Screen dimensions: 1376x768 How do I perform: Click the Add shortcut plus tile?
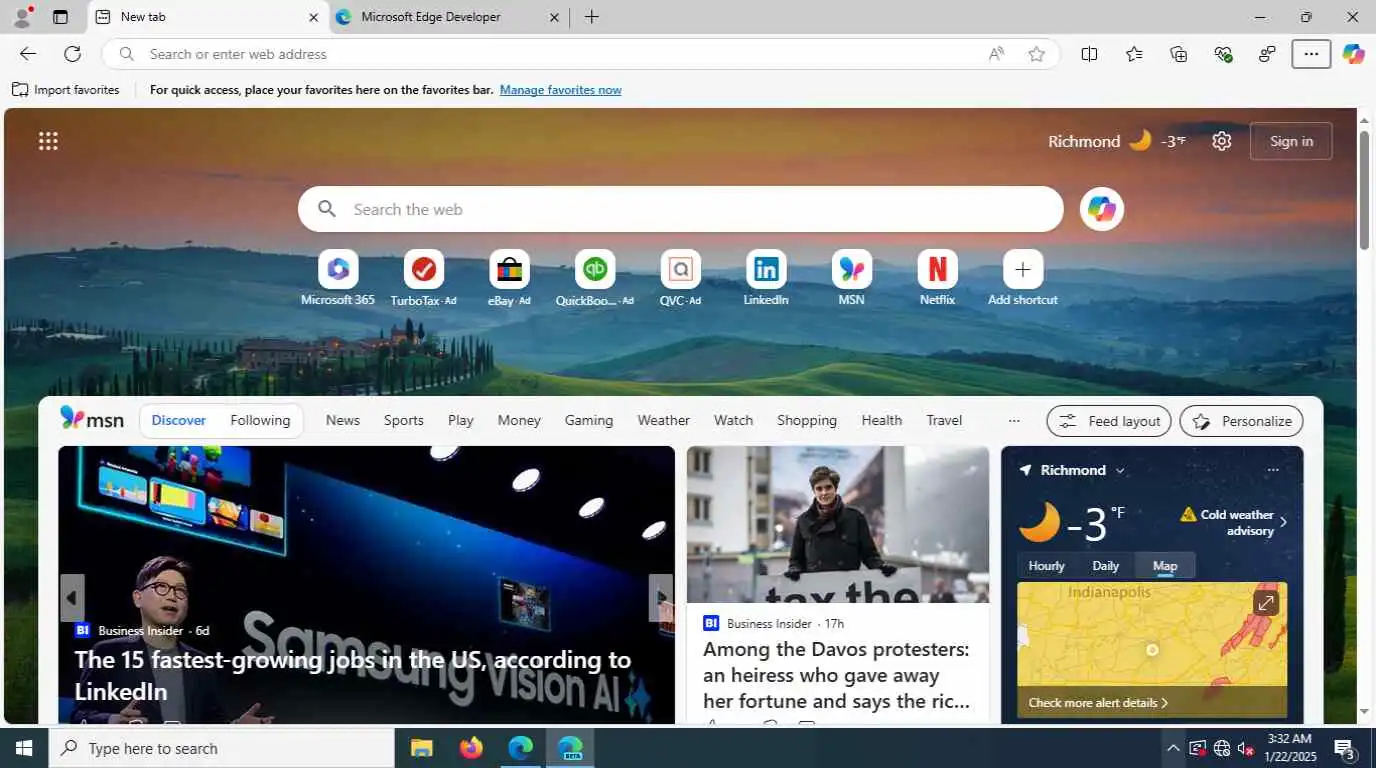[1022, 278]
